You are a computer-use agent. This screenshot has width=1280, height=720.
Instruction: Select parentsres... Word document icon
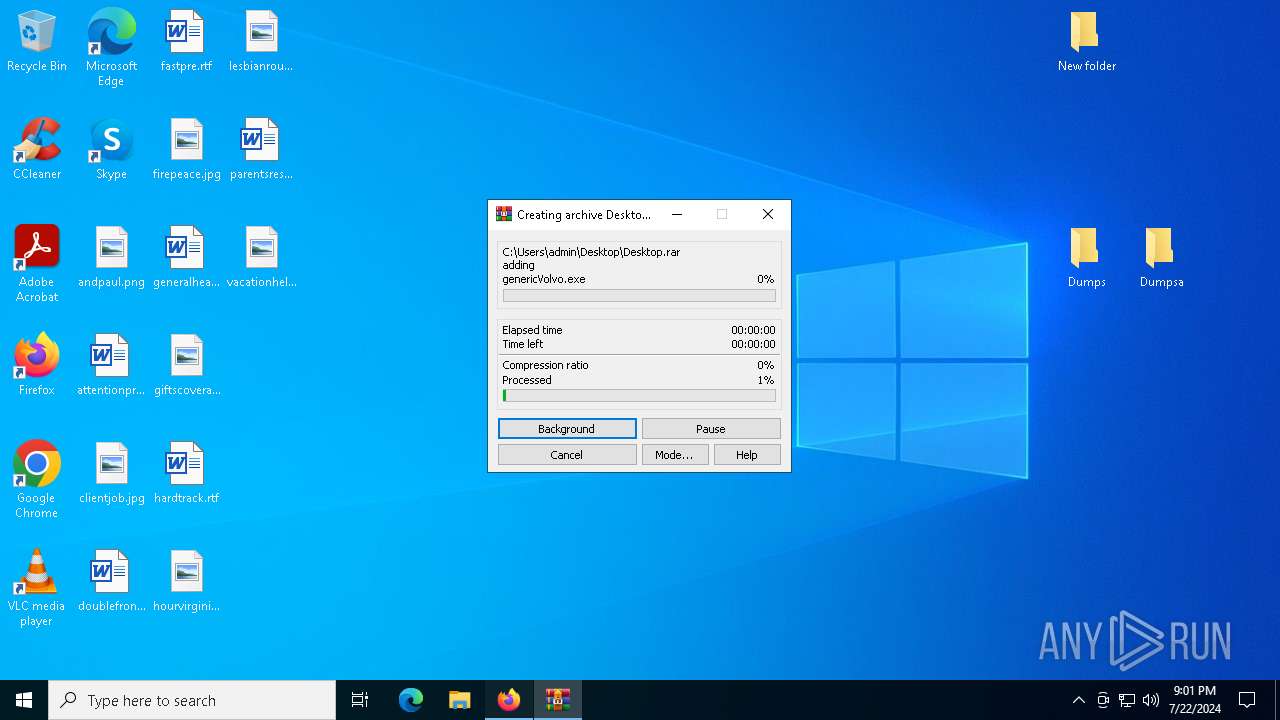(x=261, y=150)
